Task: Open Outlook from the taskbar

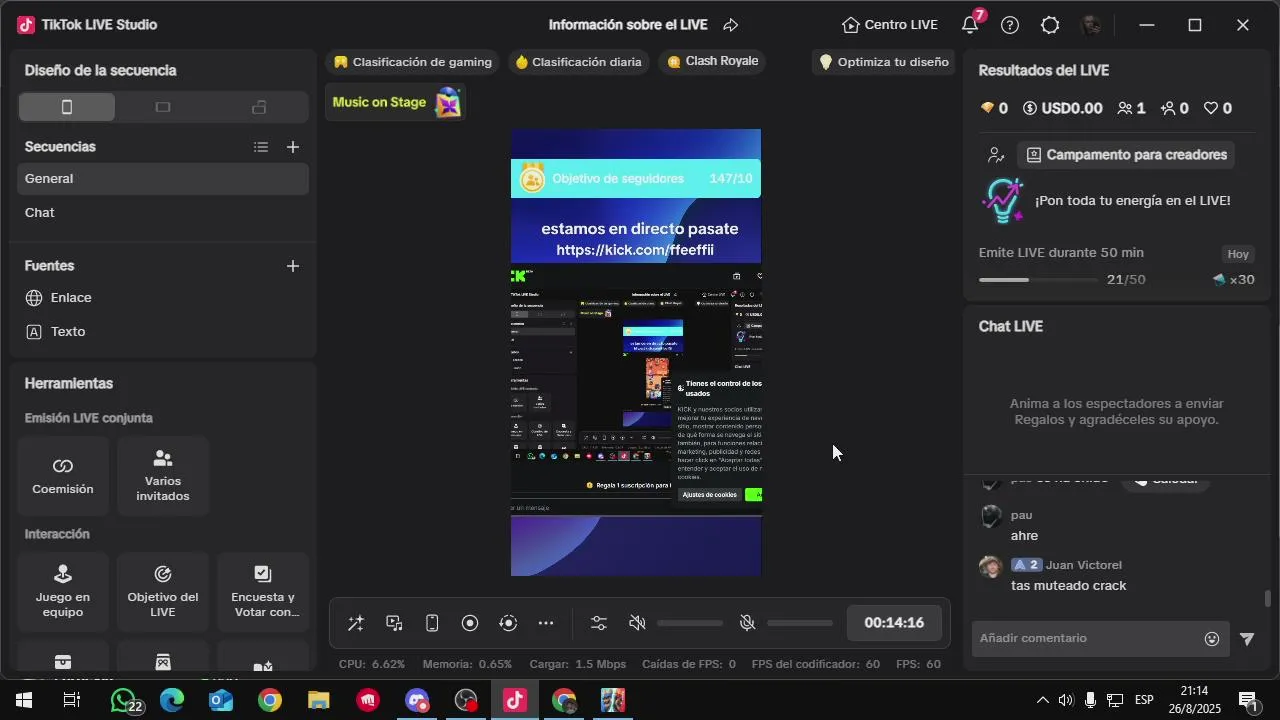Action: (x=220, y=700)
